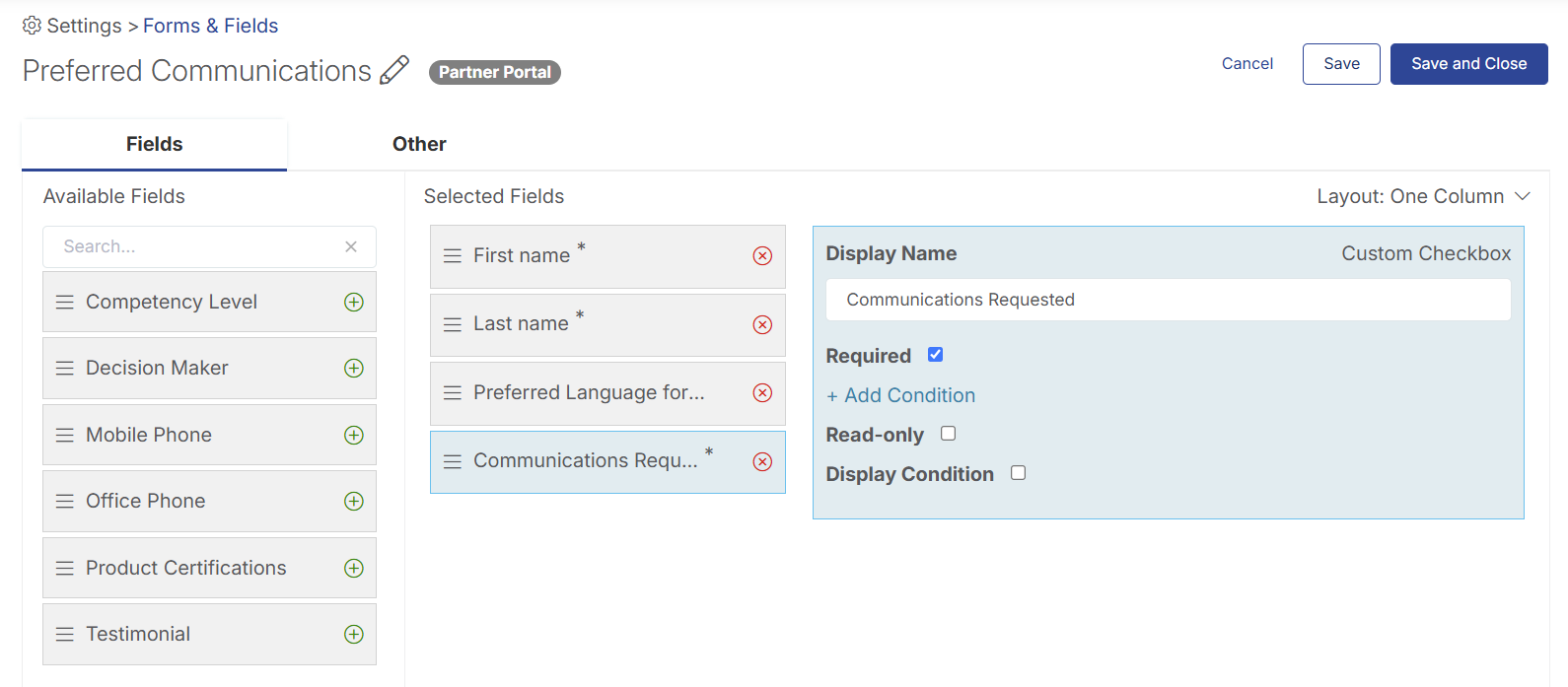Click the Display Name text input
Viewport: 1568px width, 687px height.
[1168, 300]
